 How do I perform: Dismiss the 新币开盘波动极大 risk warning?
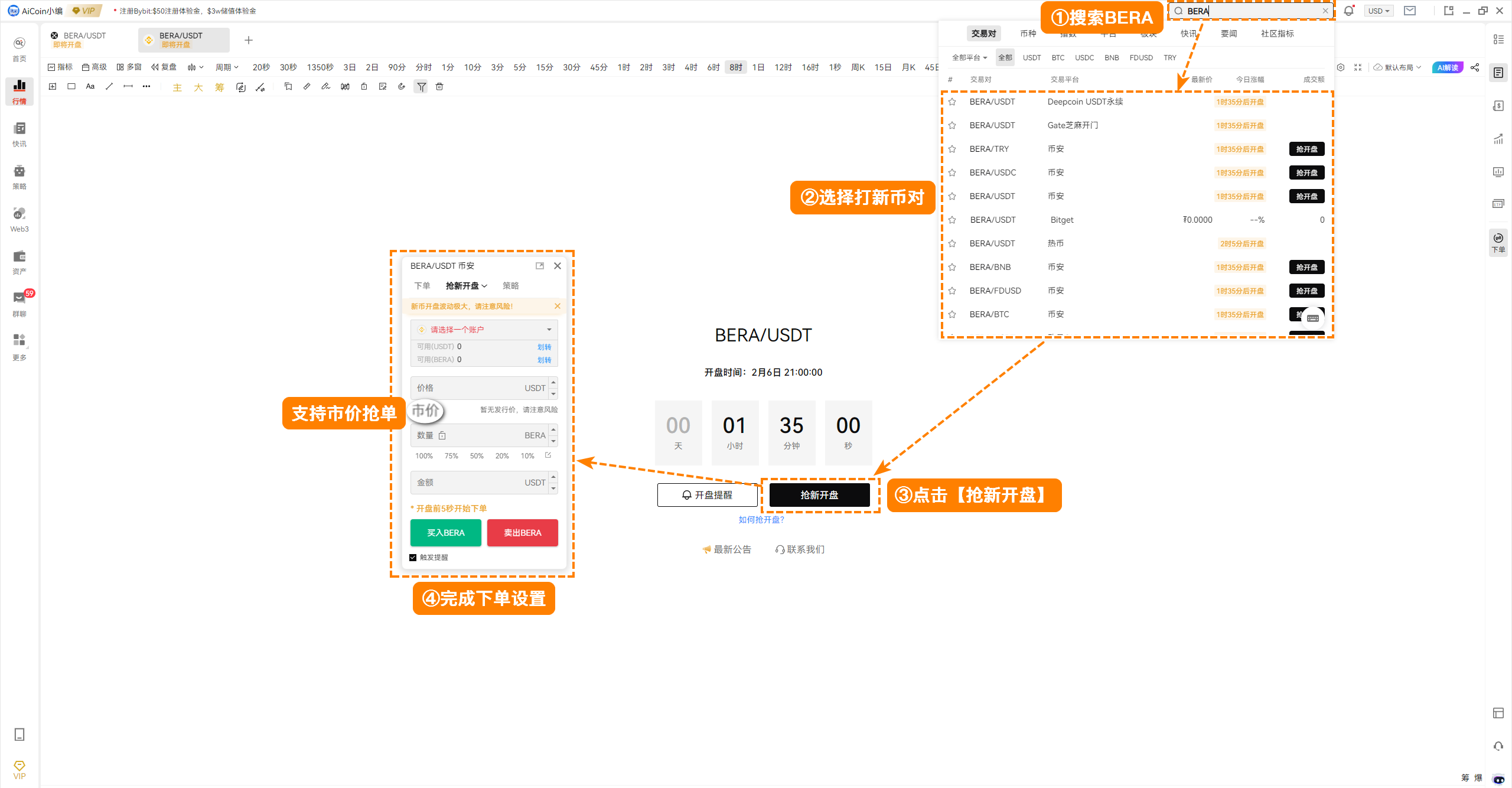tap(557, 306)
